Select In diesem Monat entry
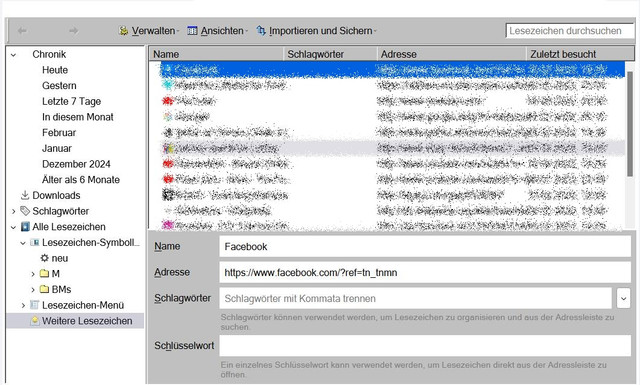Viewport: 640px width, 385px height. 78,117
